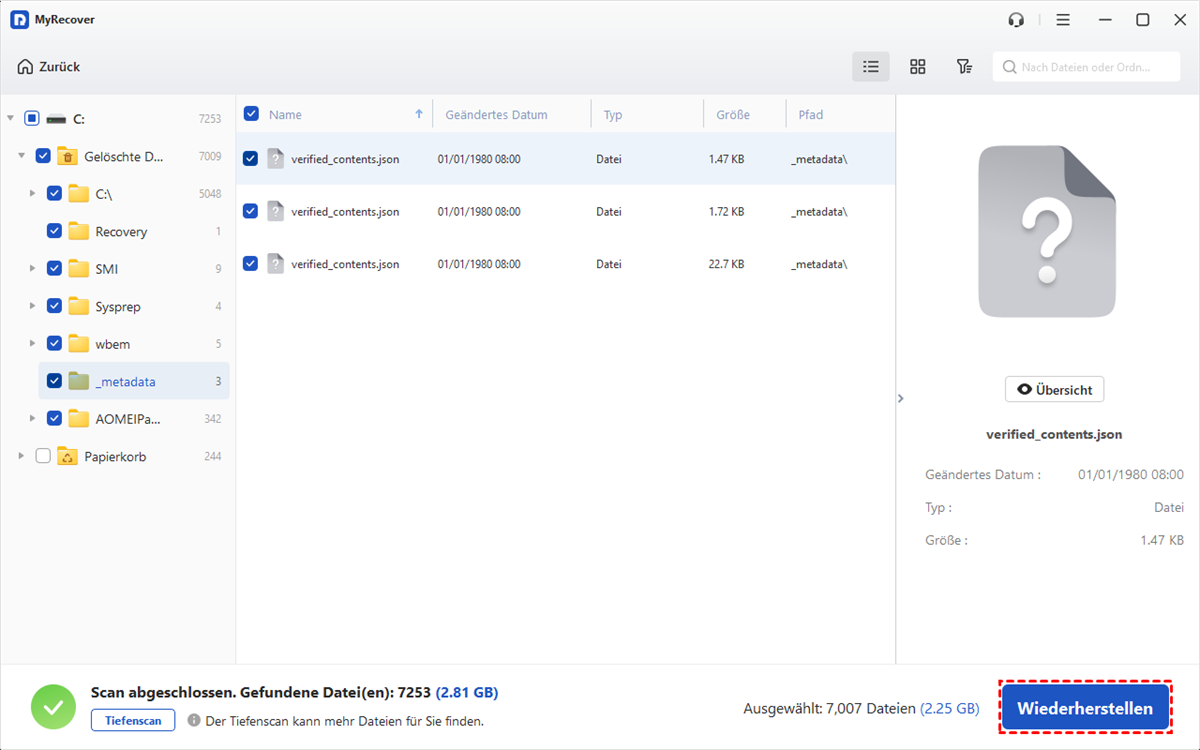
Task: Click Name column sort arrow
Action: coord(419,114)
